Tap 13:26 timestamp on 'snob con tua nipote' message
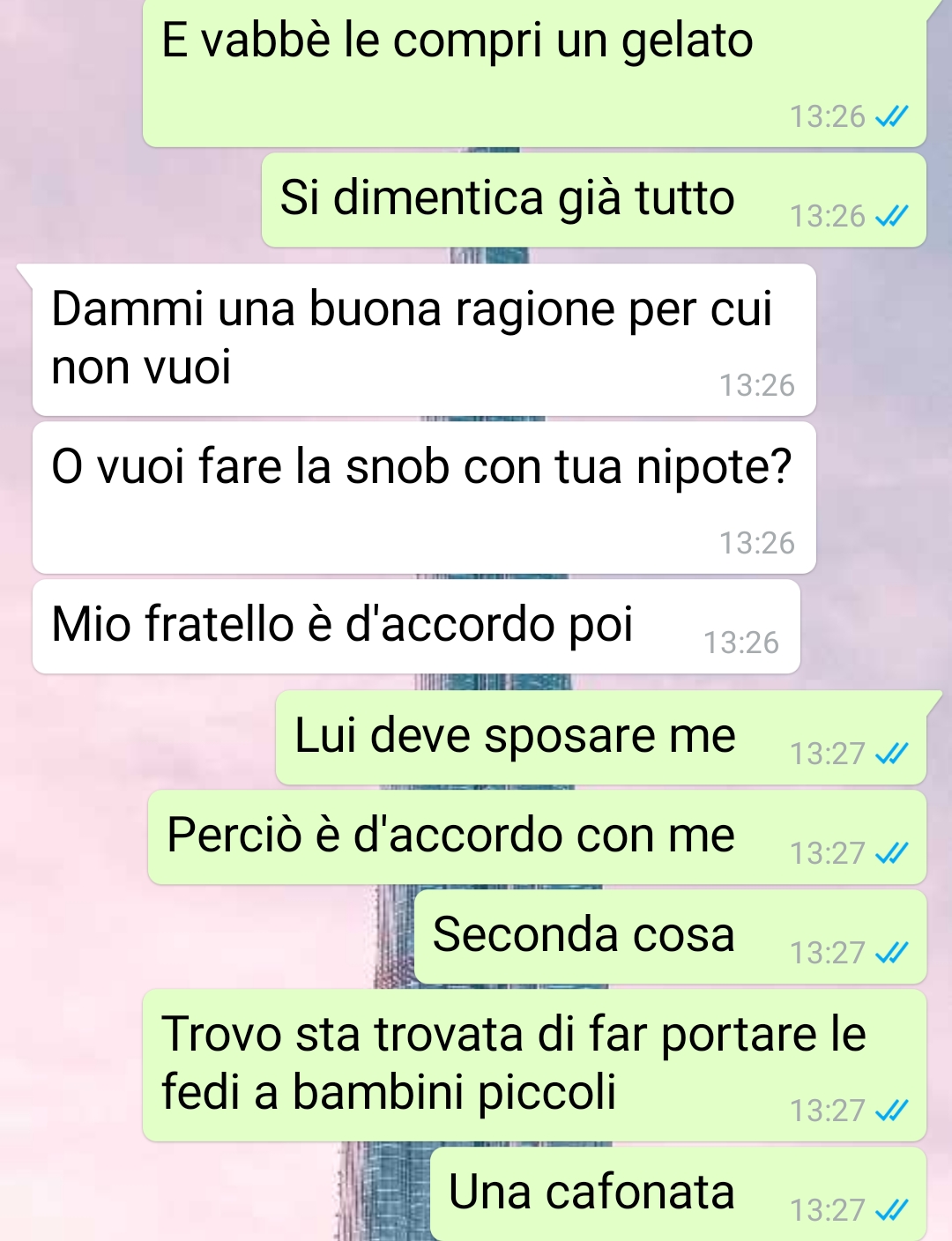 [x=757, y=543]
